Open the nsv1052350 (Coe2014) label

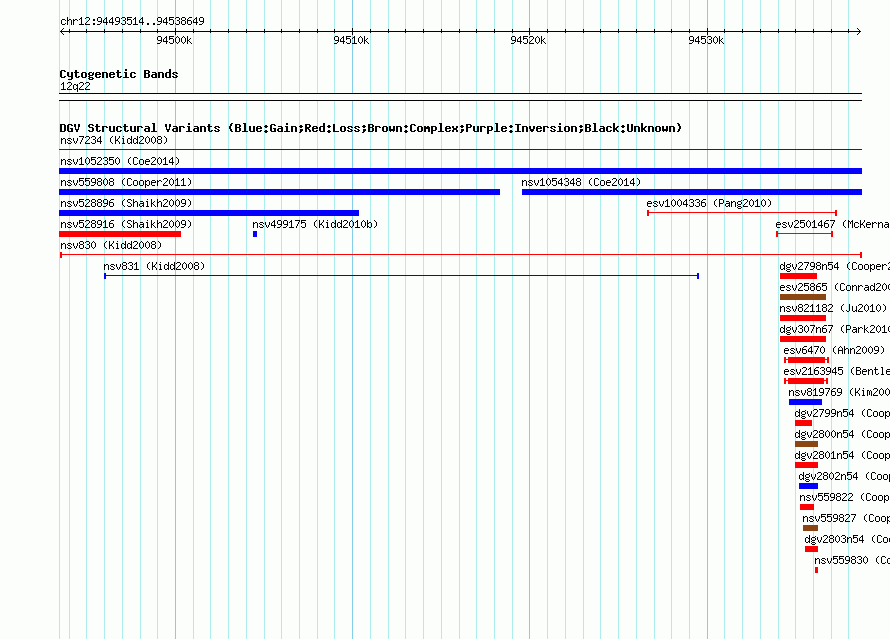point(120,161)
